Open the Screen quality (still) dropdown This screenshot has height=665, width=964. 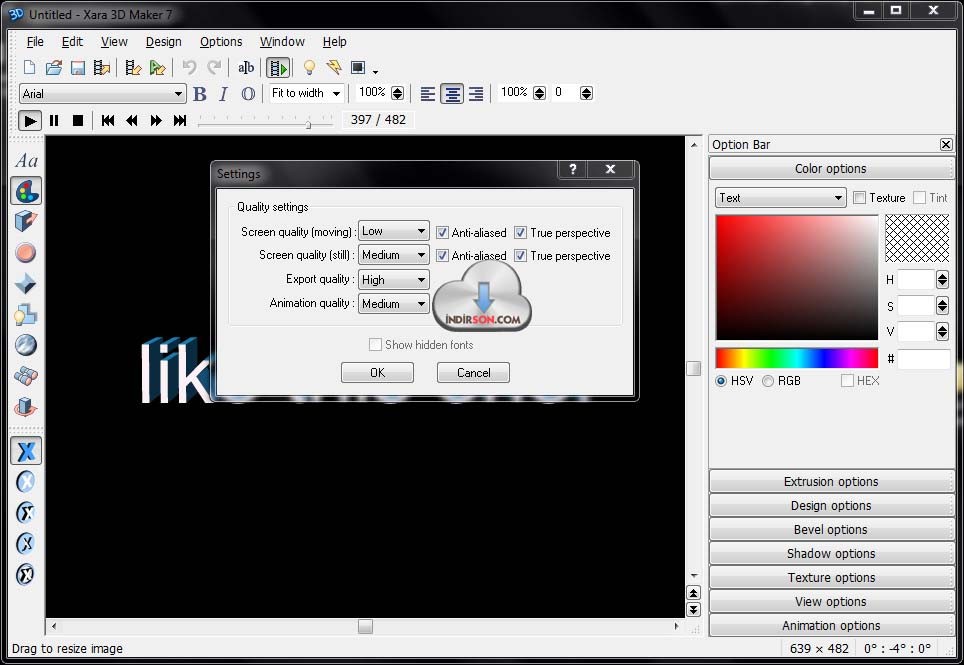click(x=393, y=255)
